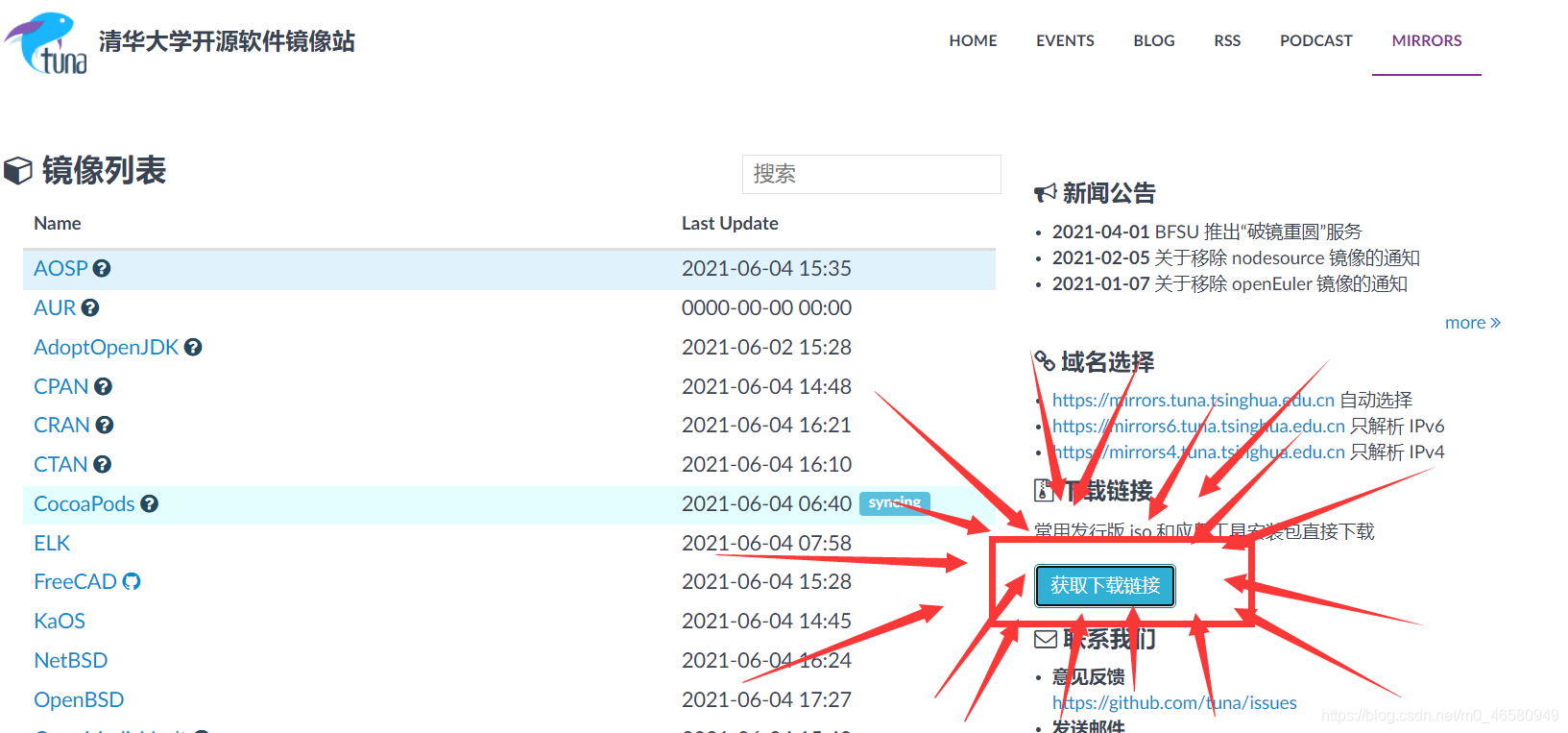
Task: Click news item 2021-01-07 openEuler 镜像
Action: tap(1230, 284)
